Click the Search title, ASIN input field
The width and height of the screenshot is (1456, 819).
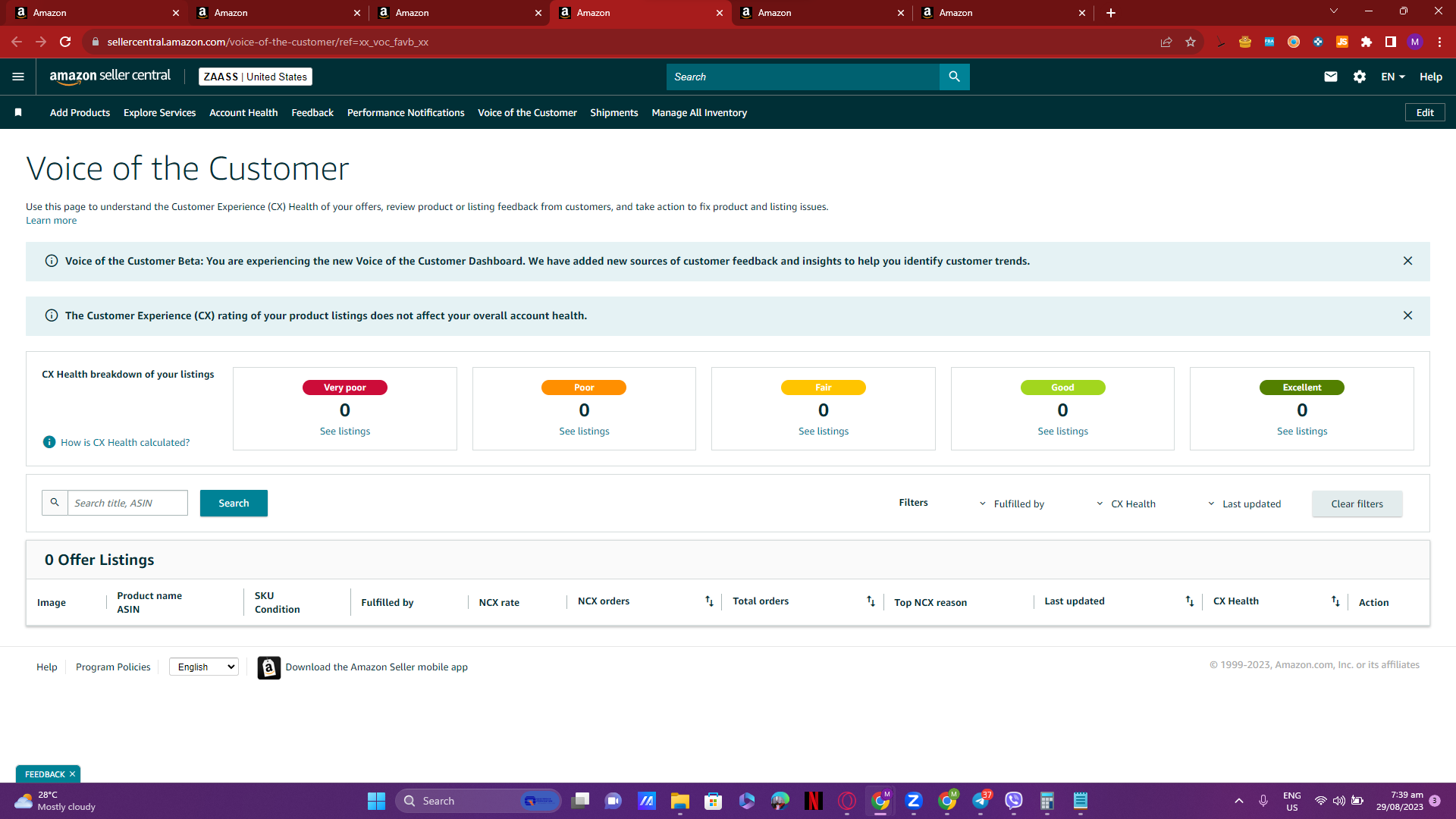click(x=127, y=503)
